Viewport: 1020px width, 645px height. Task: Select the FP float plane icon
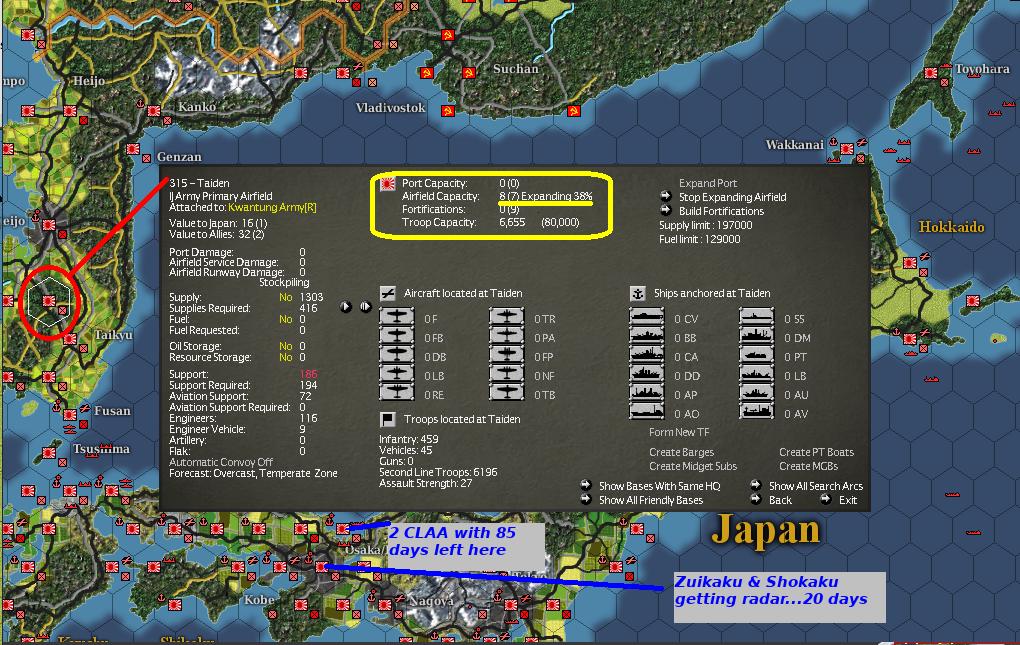pos(507,355)
